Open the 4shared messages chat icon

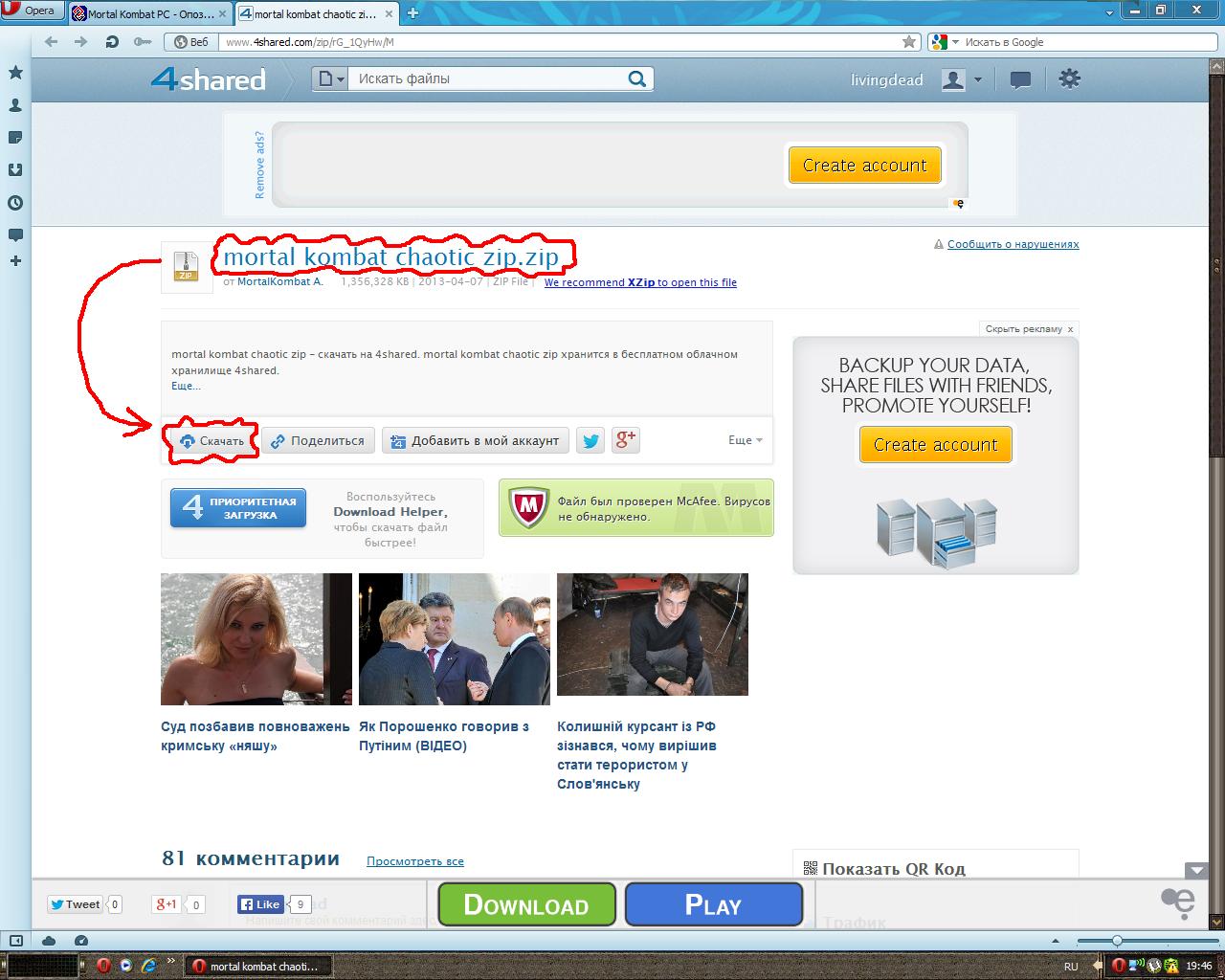[x=1020, y=80]
